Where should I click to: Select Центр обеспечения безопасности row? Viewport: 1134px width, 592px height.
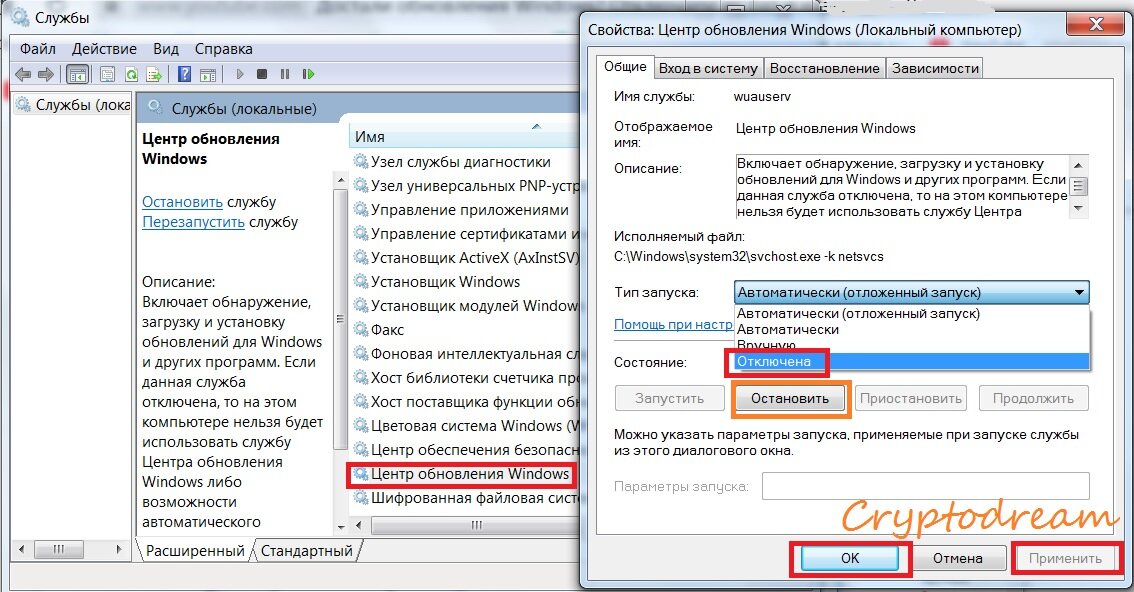464,450
